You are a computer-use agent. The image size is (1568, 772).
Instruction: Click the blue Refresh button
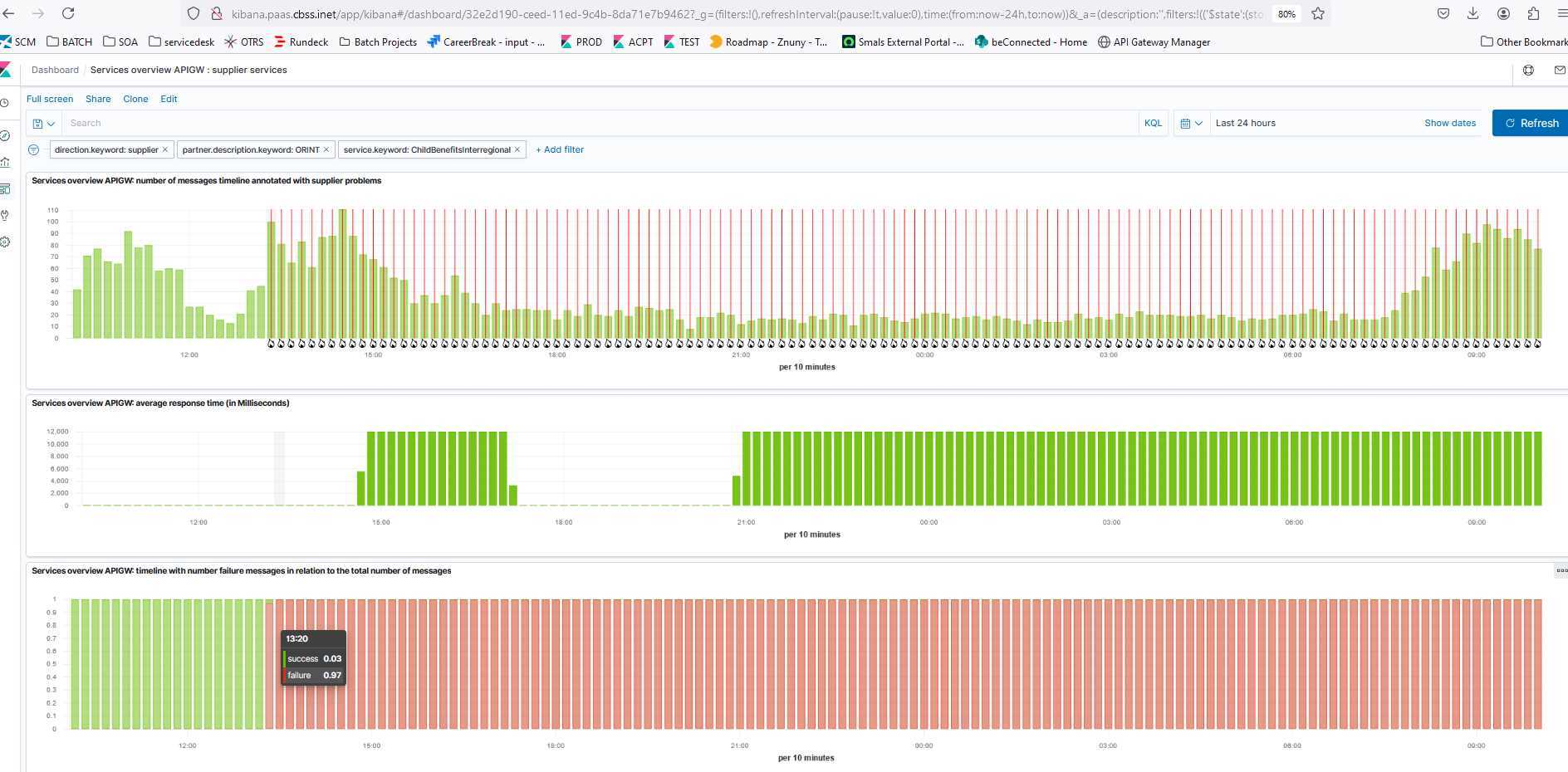click(1531, 123)
